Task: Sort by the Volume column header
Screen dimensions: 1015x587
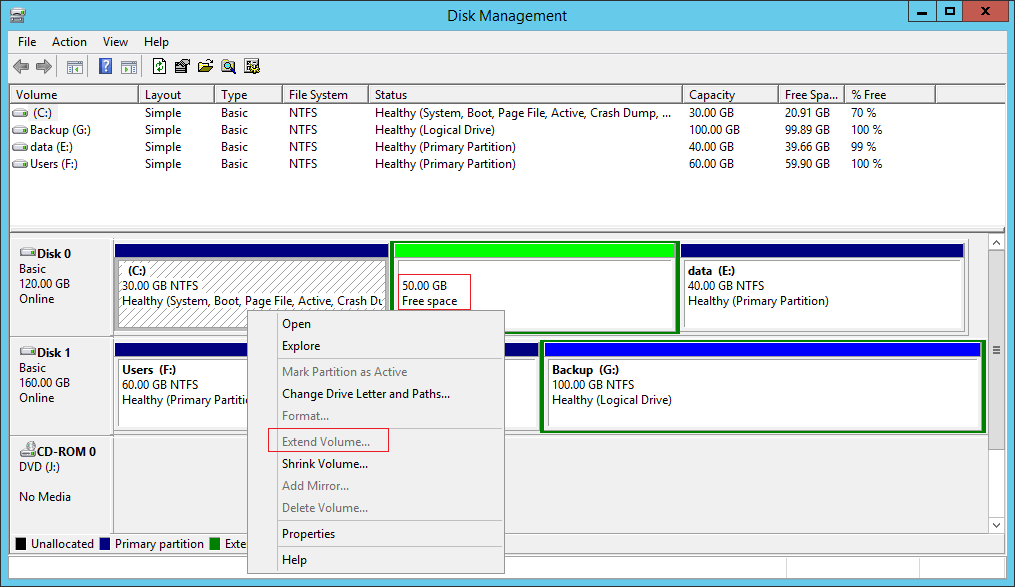Action: coord(74,94)
